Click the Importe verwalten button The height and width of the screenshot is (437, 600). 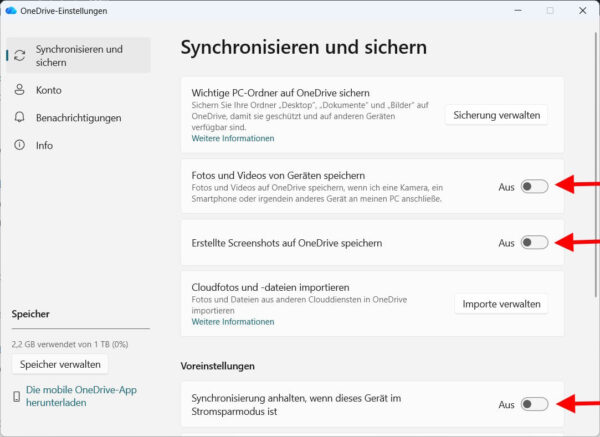pyautogui.click(x=501, y=304)
